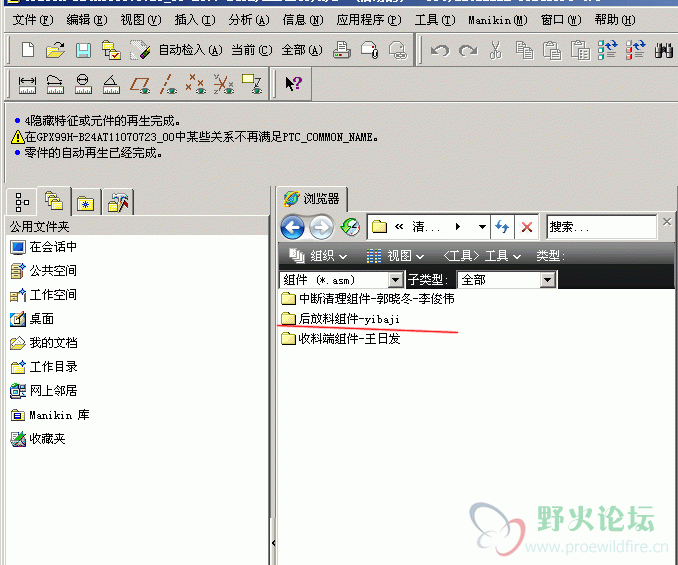Toggle datum axis display icon
The image size is (678, 565).
tap(168, 84)
